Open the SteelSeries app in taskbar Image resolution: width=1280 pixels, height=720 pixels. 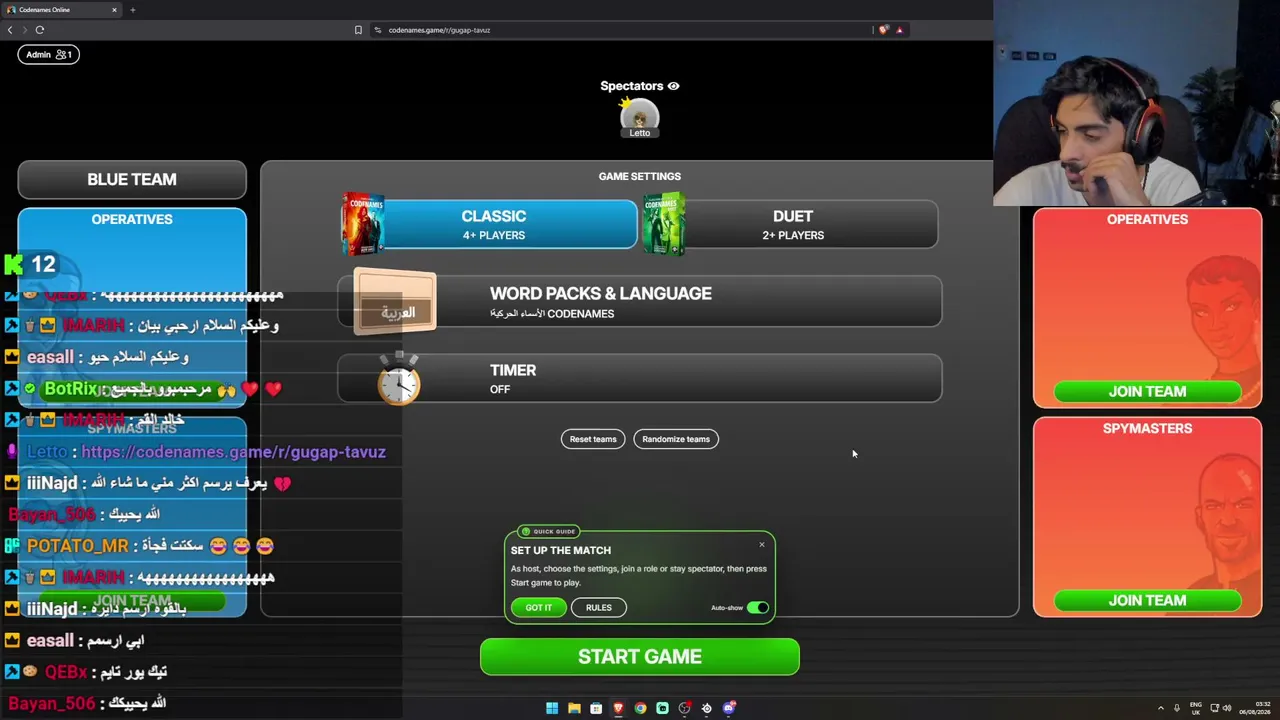pos(707,708)
